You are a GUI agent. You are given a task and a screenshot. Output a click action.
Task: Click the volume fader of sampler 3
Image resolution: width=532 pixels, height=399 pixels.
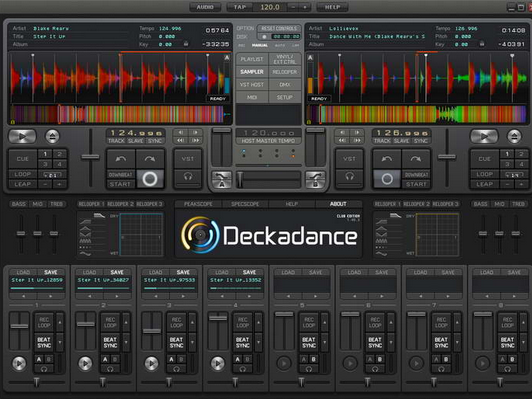click(152, 331)
